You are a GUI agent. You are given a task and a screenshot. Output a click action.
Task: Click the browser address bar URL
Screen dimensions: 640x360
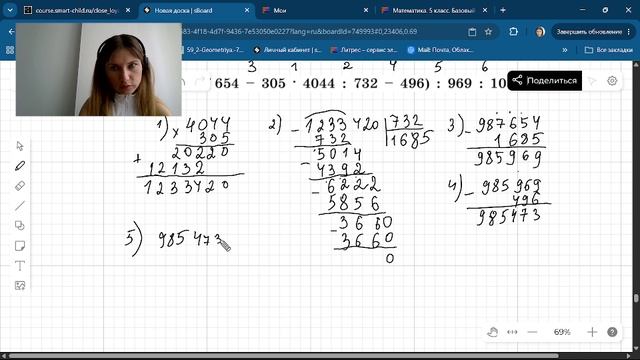[300, 31]
